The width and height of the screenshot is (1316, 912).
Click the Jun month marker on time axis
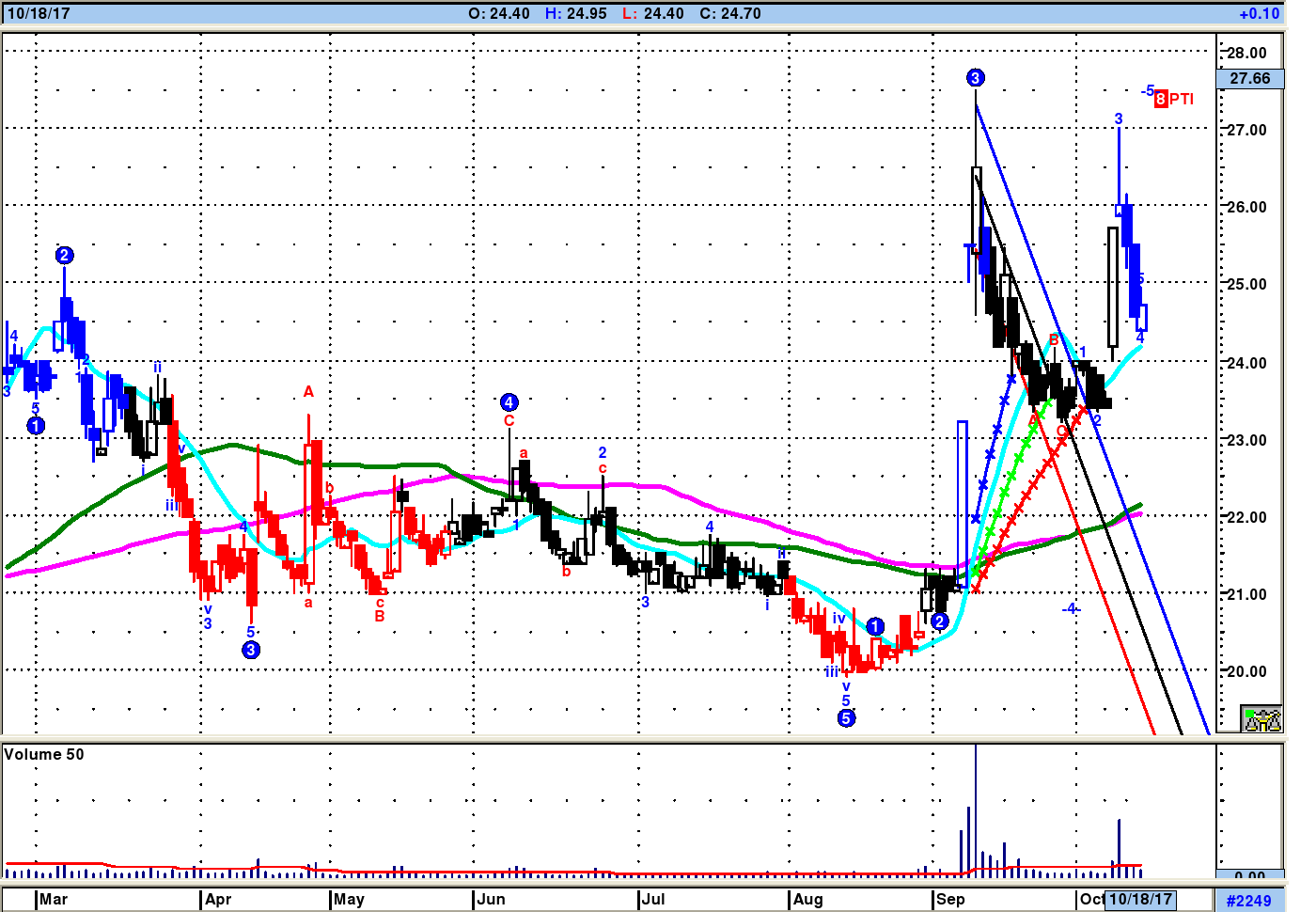(491, 899)
